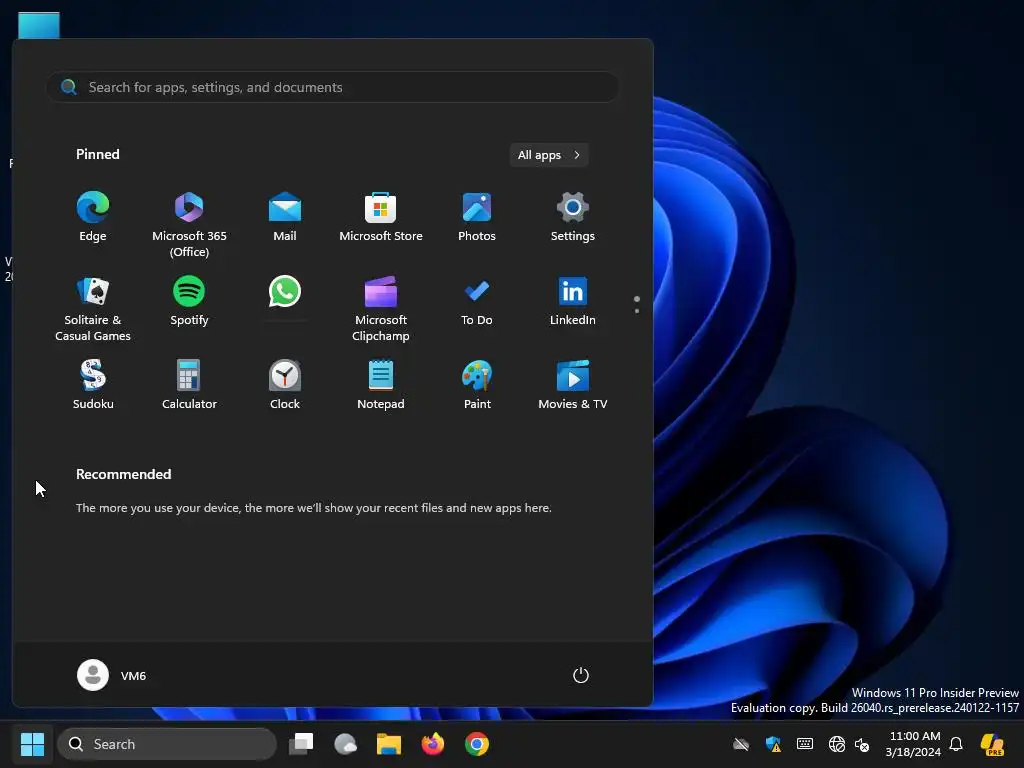This screenshot has width=1024, height=768.
Task: Open File Explorer from the taskbar
Action: (389, 744)
